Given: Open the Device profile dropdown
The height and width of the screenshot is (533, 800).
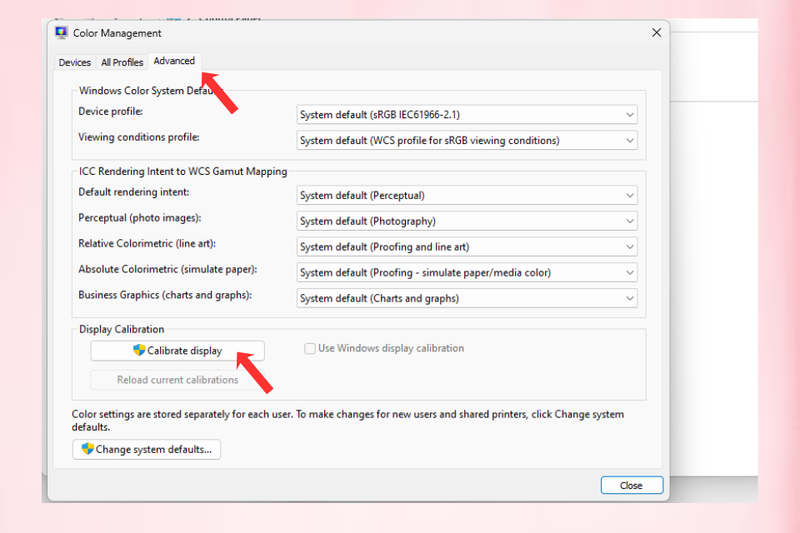Looking at the screenshot, I should (467, 115).
